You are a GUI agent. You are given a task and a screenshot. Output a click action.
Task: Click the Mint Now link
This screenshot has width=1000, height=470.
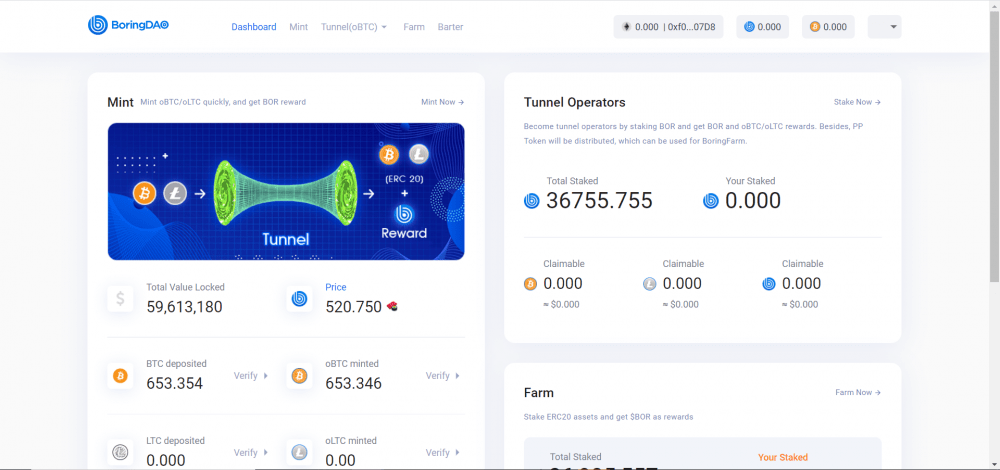click(443, 102)
